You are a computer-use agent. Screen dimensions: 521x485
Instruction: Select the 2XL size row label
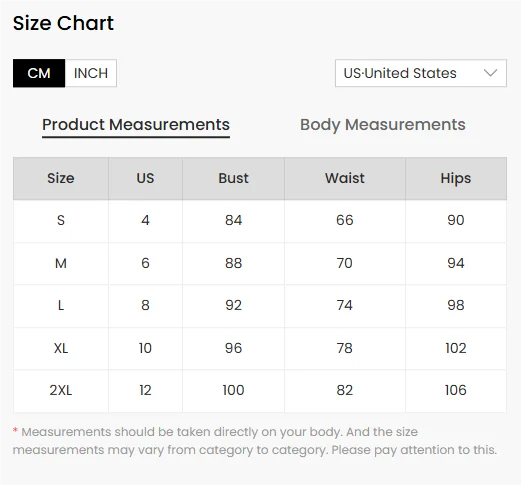(x=61, y=390)
